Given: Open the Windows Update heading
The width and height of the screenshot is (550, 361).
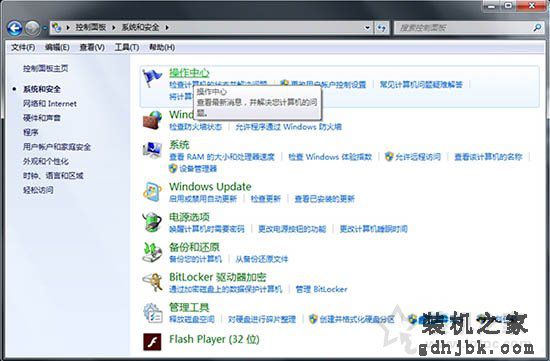Looking at the screenshot, I should point(210,187).
